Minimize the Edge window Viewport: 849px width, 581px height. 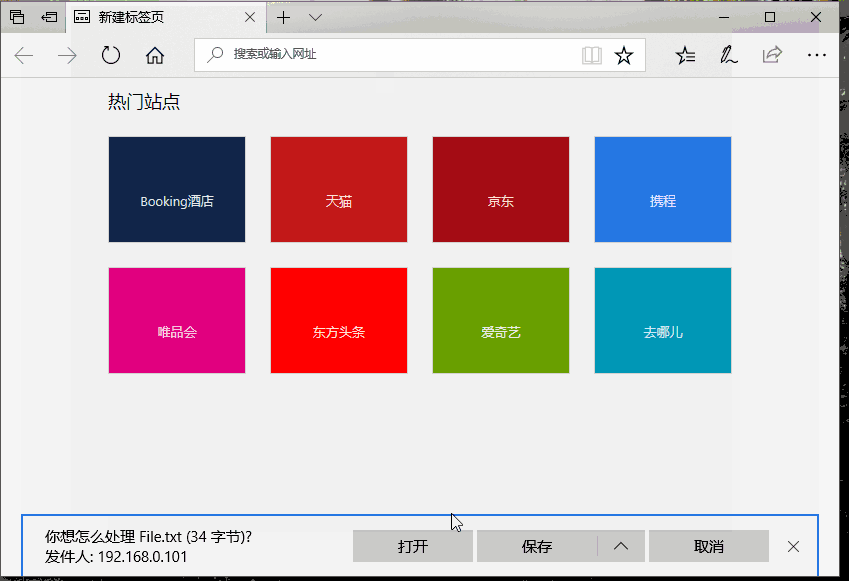[x=724, y=17]
